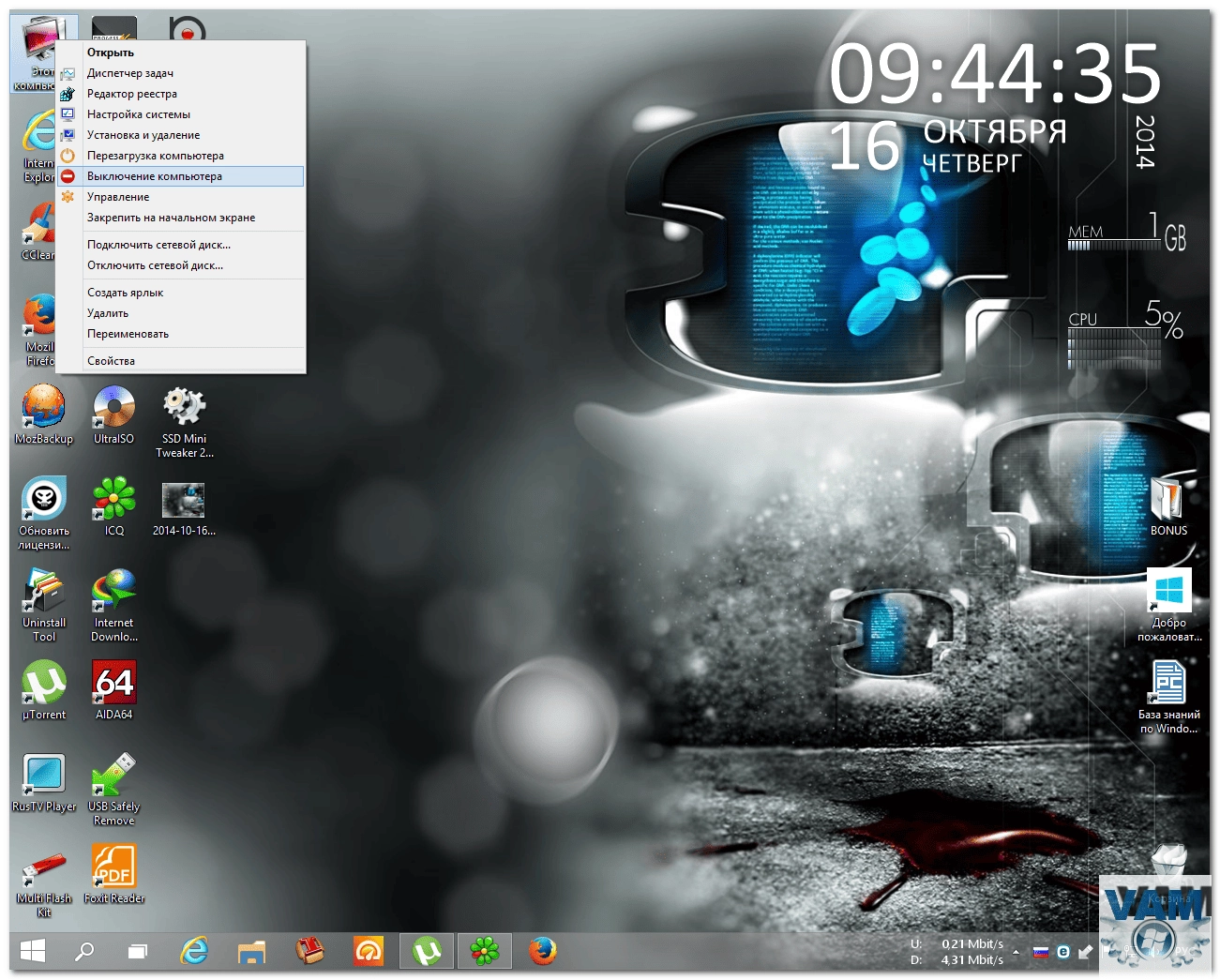This screenshot has height=980, width=1220.
Task: Open the taskbar search magnifier
Action: 84,951
